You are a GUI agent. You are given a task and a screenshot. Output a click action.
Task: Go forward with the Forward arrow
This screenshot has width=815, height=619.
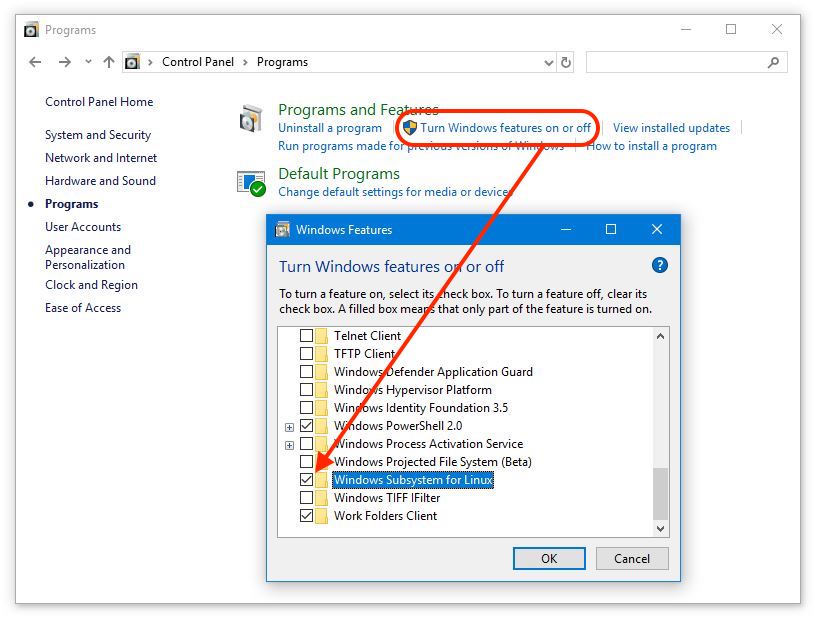64,62
